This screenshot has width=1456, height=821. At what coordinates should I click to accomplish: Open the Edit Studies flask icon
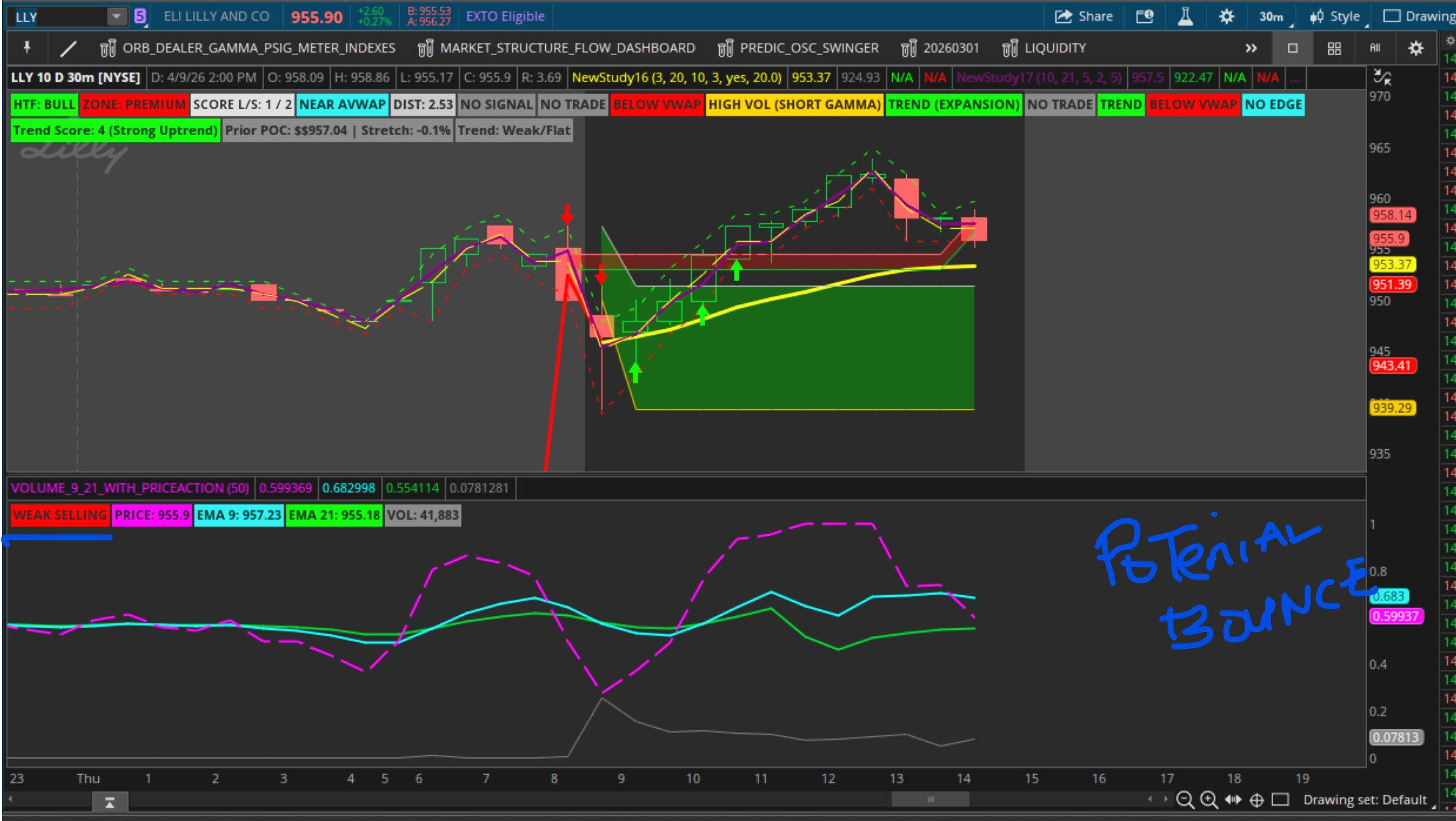1185,16
